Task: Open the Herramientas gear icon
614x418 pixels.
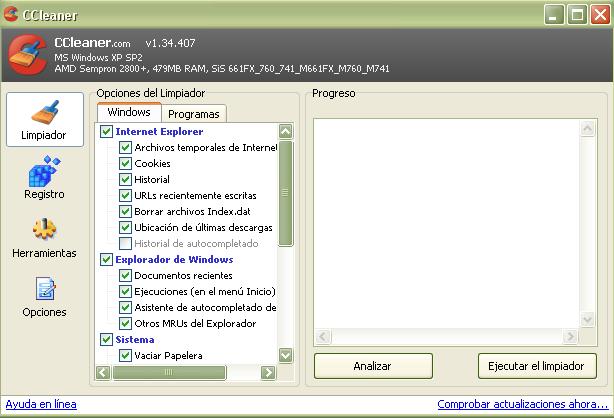Action: [x=44, y=228]
